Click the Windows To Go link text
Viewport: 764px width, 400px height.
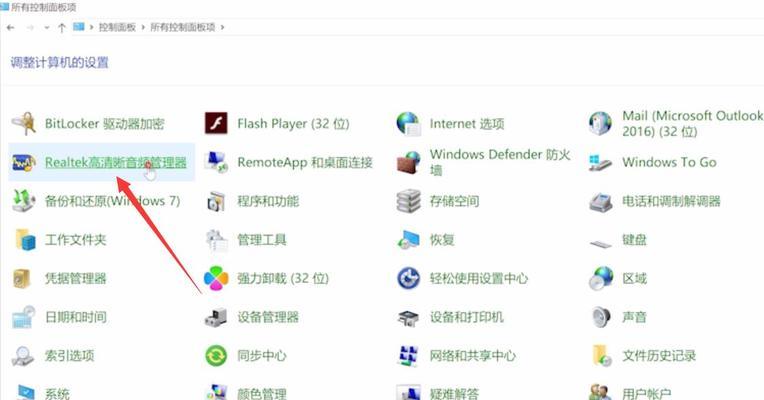click(669, 162)
